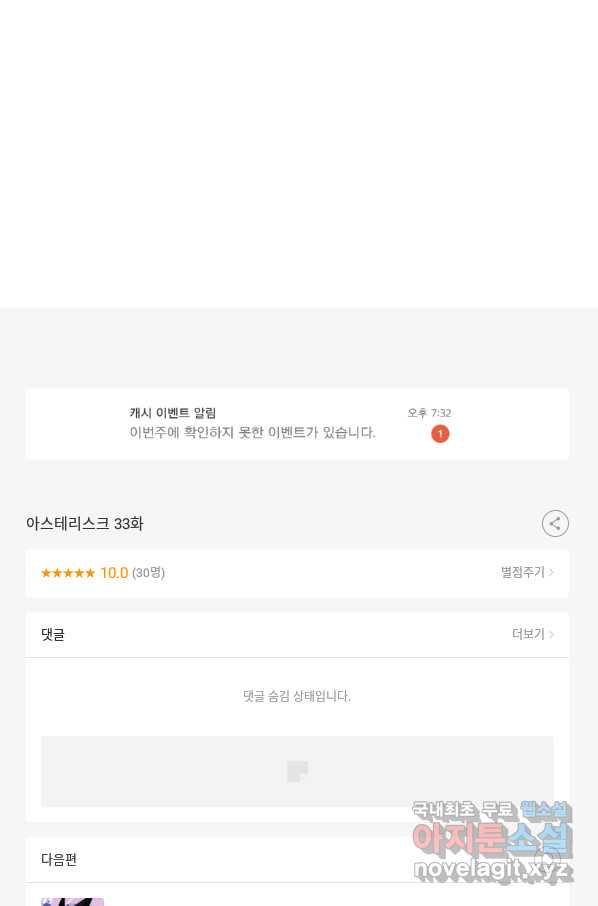
Task: Expand the chevron next to 더보기
Action: point(551,634)
